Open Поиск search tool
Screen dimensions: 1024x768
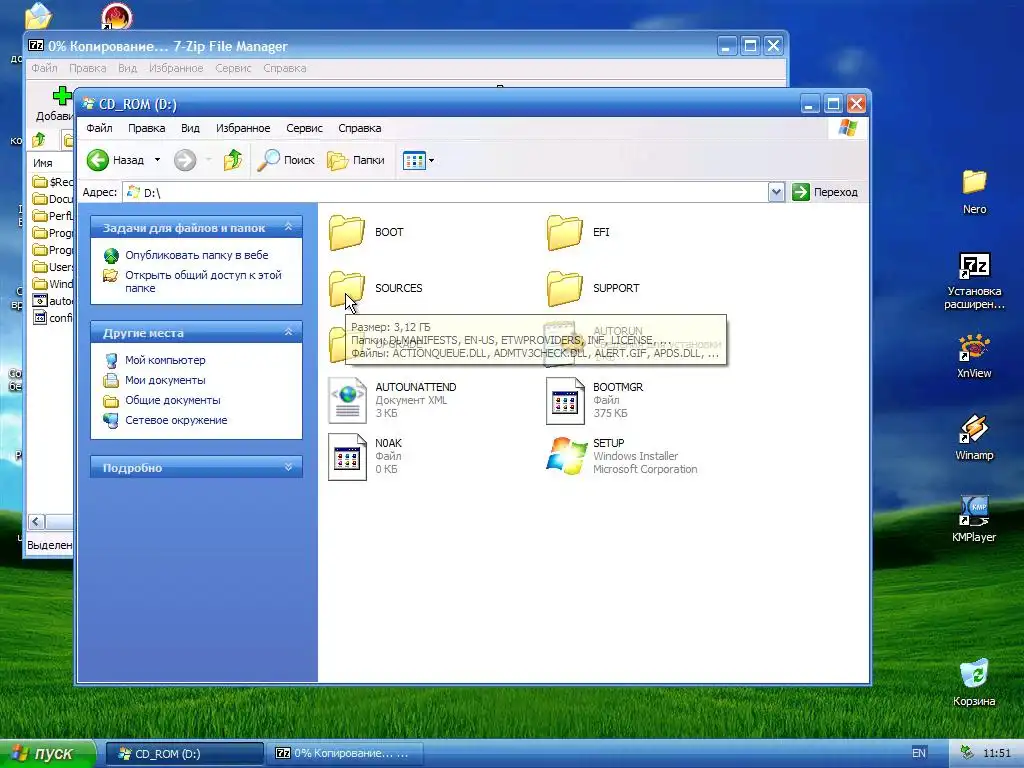pyautogui.click(x=286, y=160)
